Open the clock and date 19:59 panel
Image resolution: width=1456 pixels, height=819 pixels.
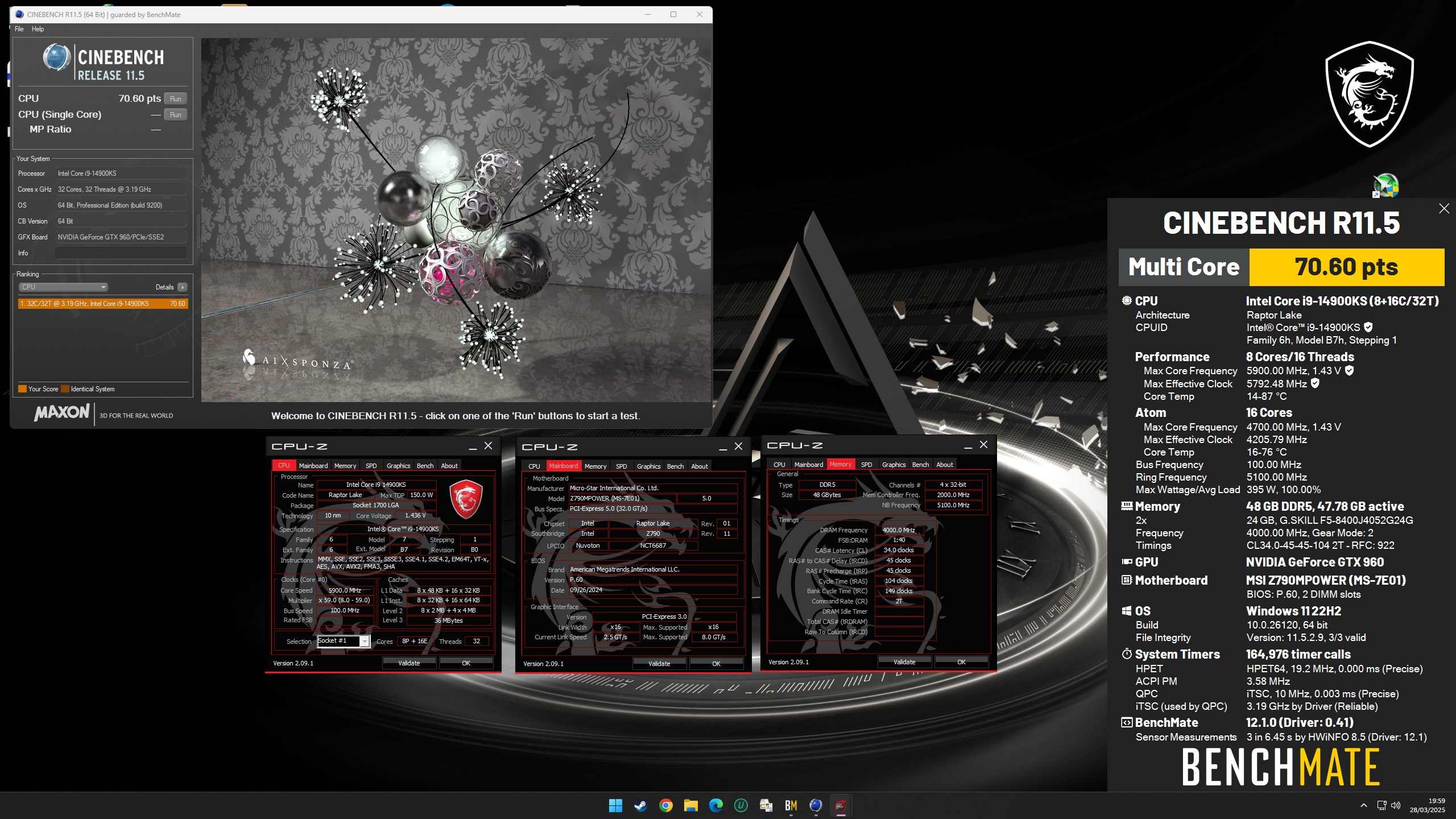pyautogui.click(x=1427, y=805)
